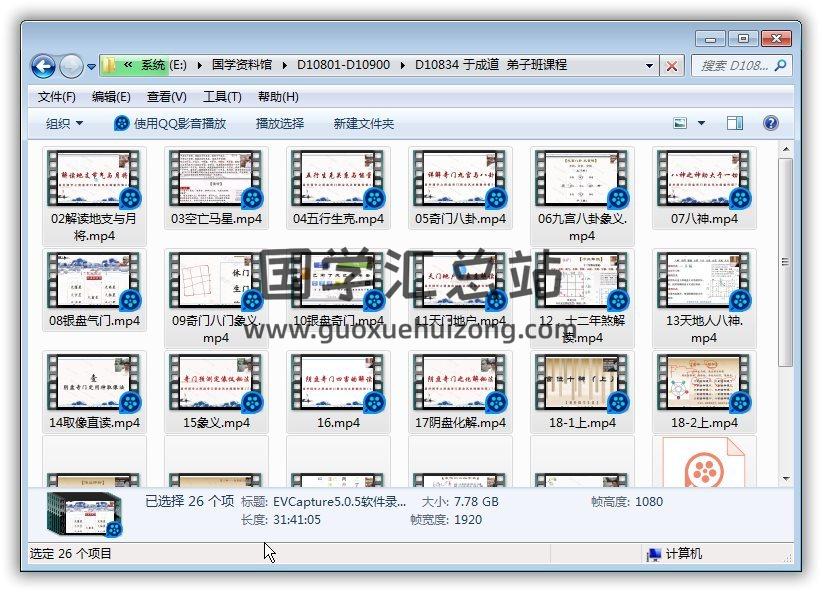Click the scrollbar up arrow
Image resolution: width=822 pixels, height=592 pixels.
click(x=785, y=149)
